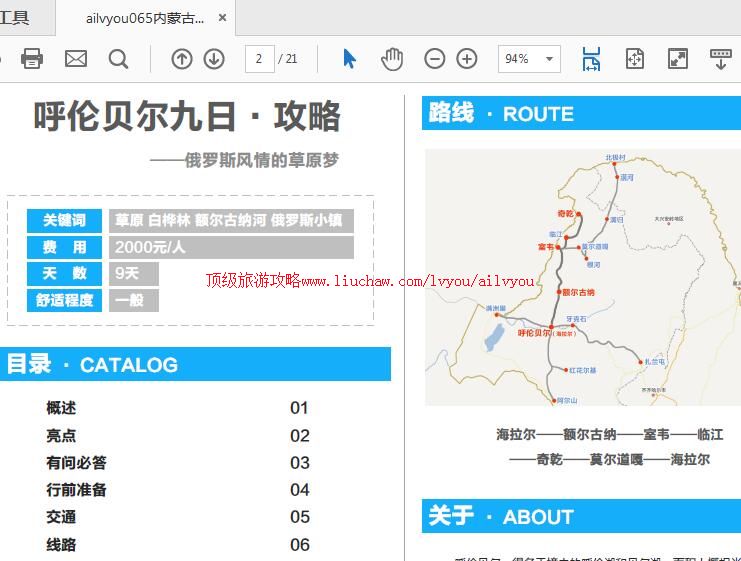Enable the hand pan tool
This screenshot has width=741, height=561.
coord(392,59)
